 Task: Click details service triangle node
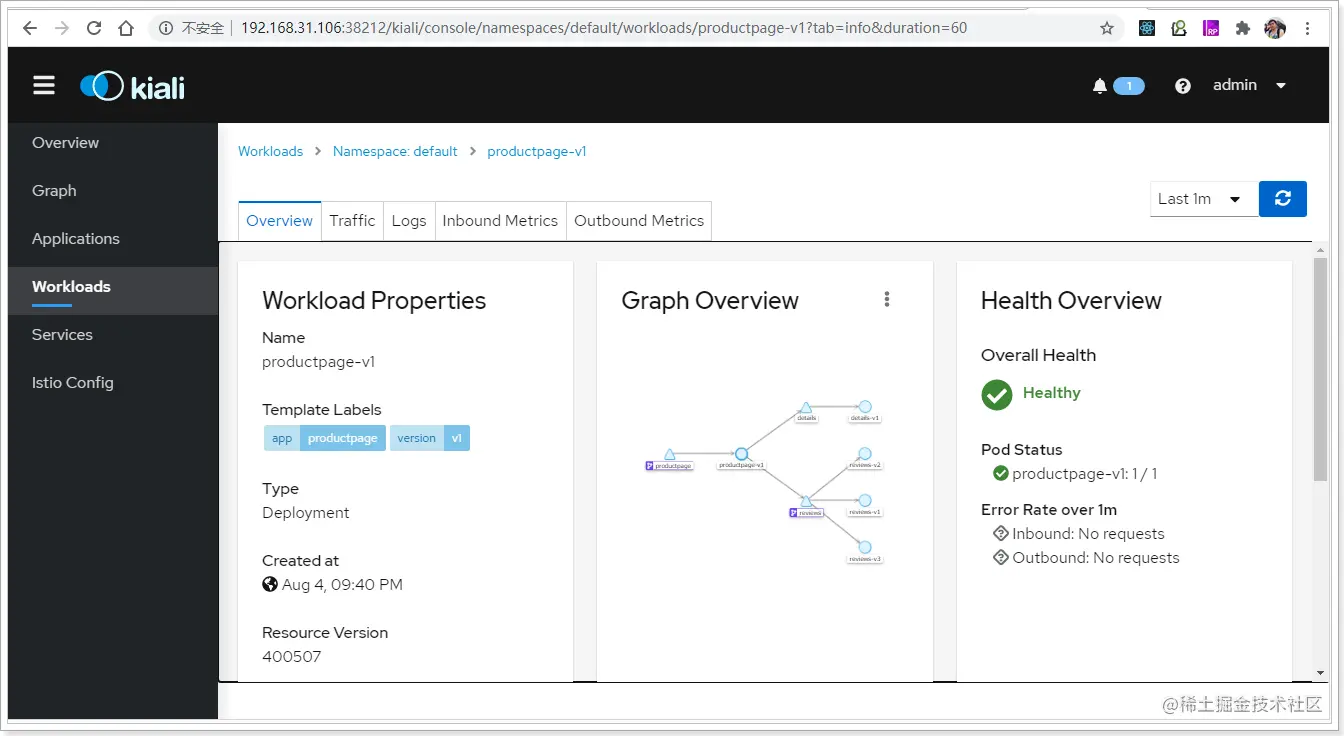tap(806, 408)
